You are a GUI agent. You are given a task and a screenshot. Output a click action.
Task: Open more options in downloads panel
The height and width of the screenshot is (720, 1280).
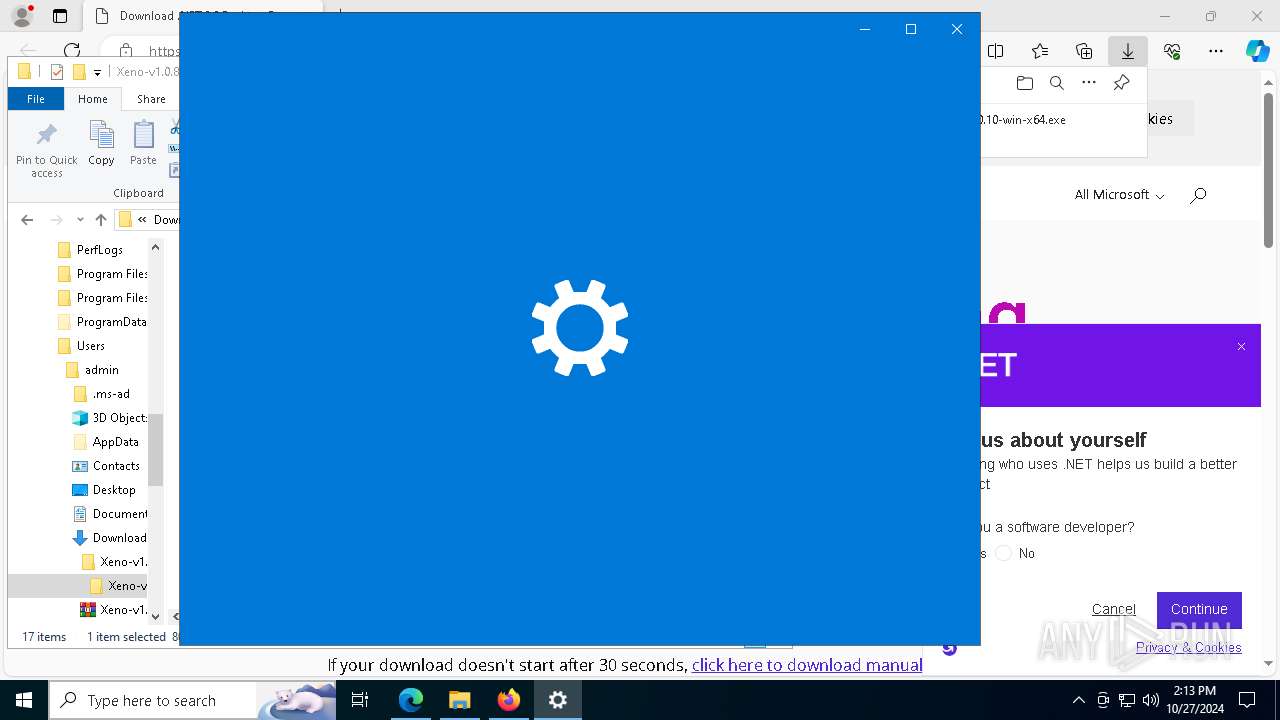pos(1089,83)
